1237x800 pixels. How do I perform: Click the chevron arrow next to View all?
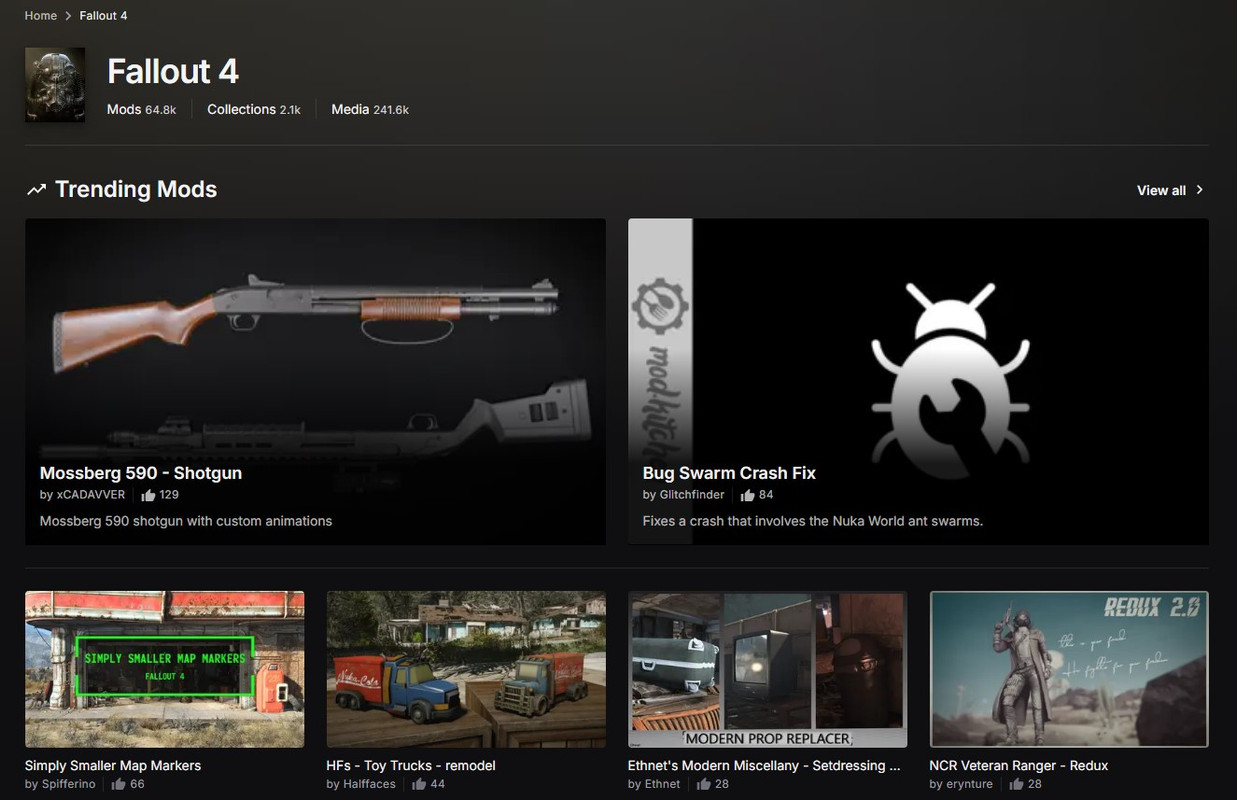tap(1200, 190)
